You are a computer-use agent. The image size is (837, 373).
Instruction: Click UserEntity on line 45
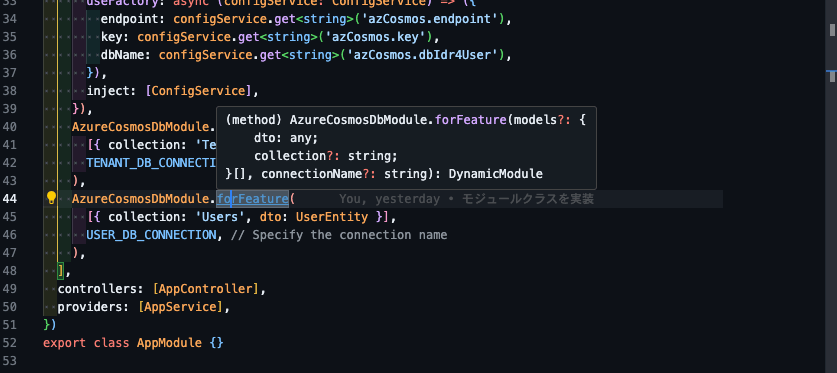(x=331, y=217)
